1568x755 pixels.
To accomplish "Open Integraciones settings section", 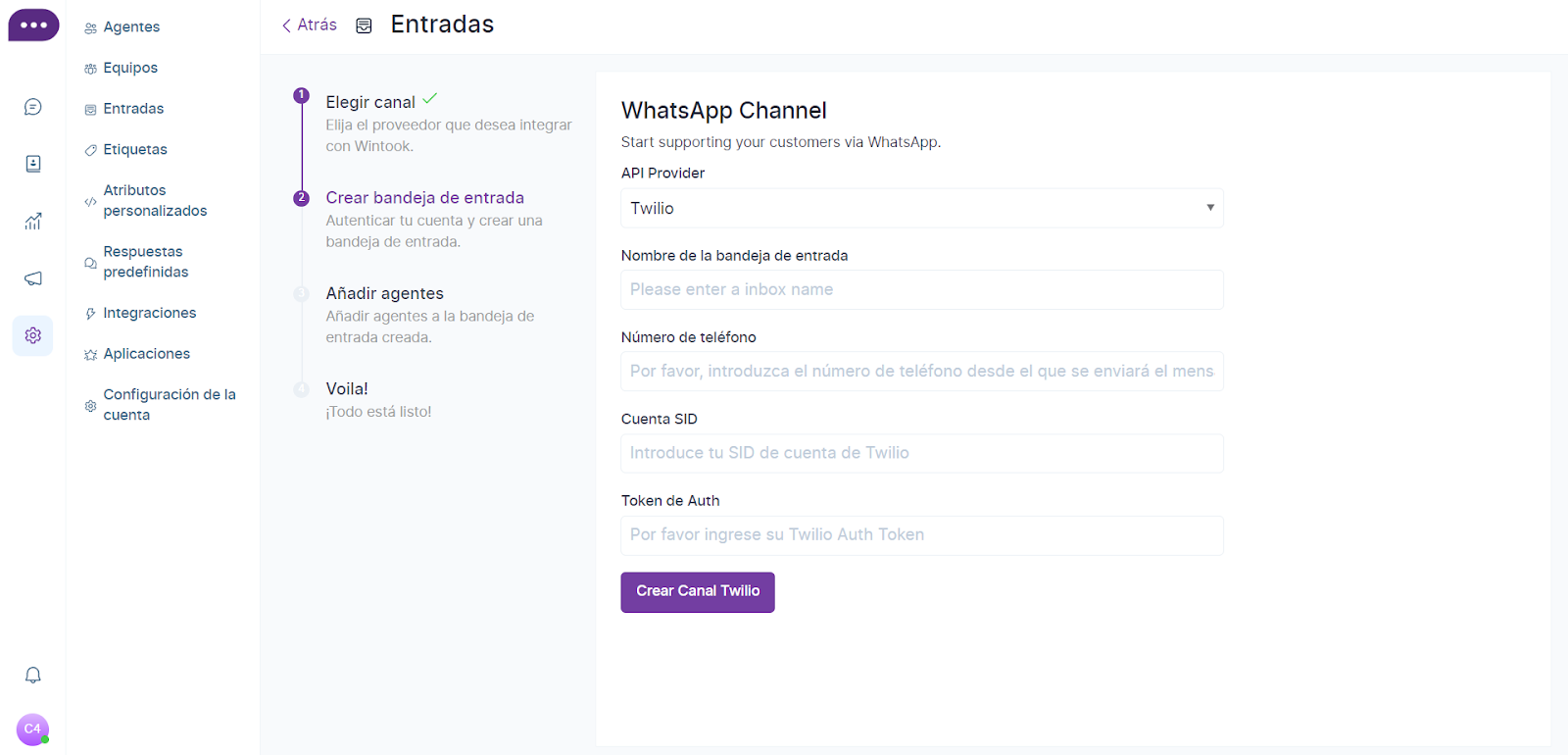I will pos(149,313).
